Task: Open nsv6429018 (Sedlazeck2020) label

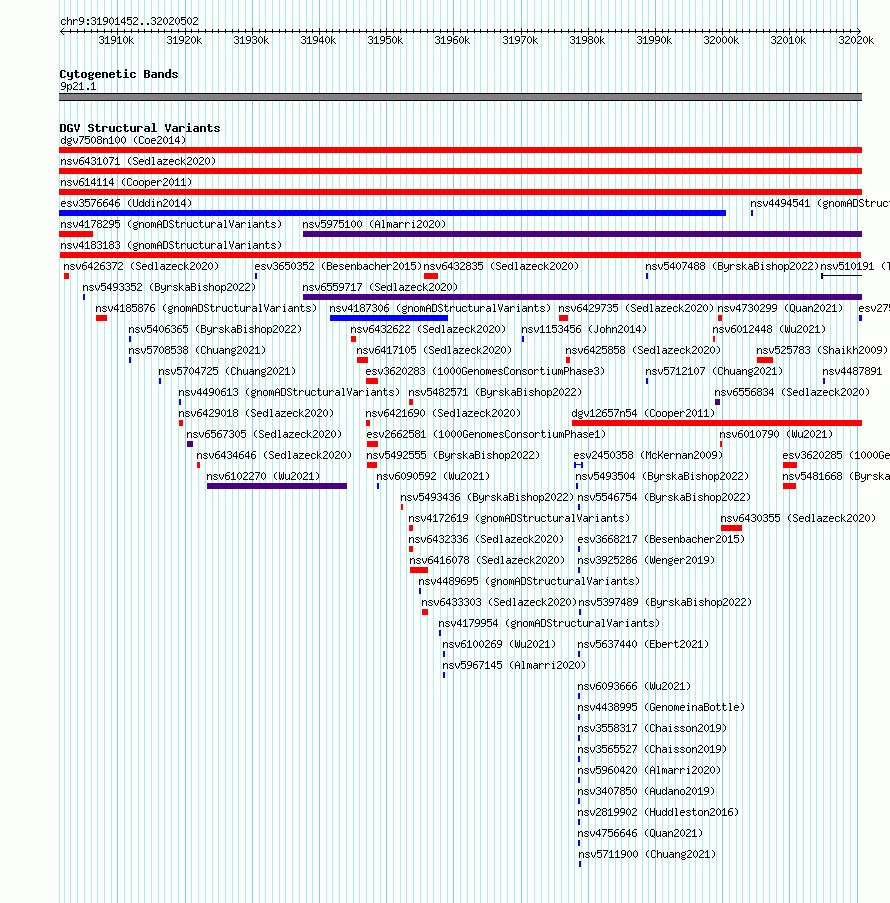Action: (256, 413)
